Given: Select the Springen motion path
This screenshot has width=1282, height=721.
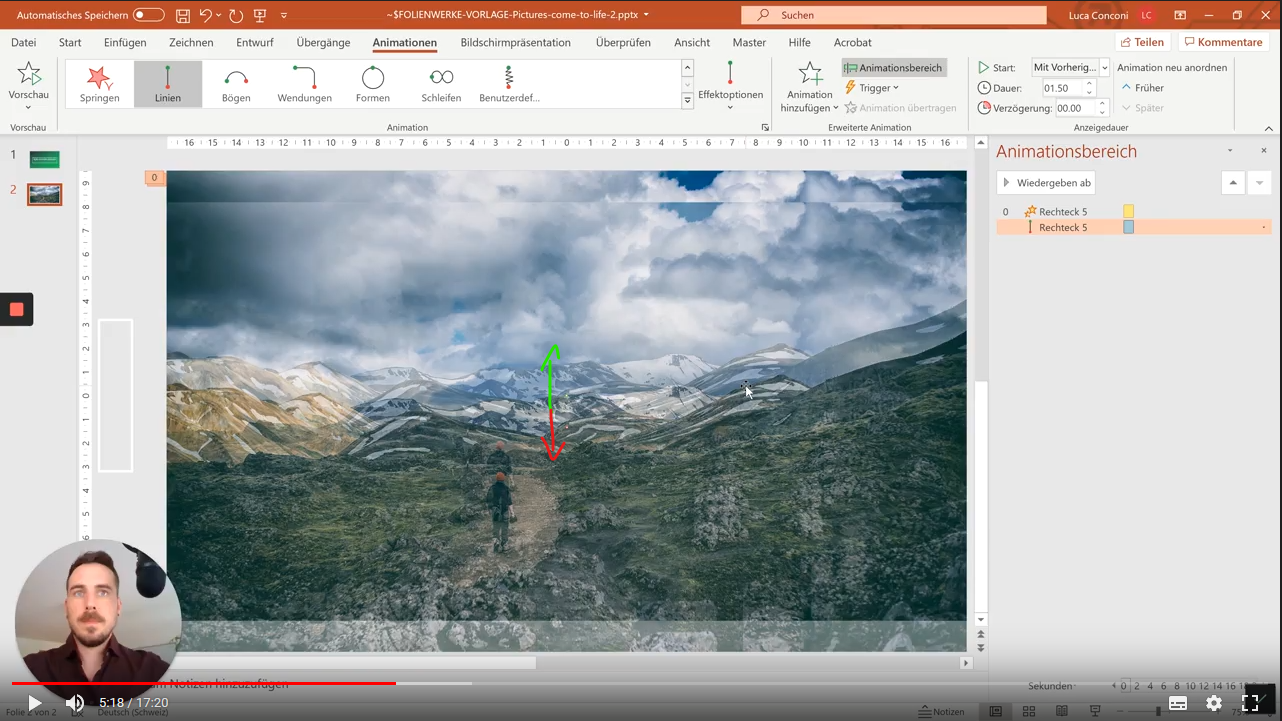Looking at the screenshot, I should 100,84.
